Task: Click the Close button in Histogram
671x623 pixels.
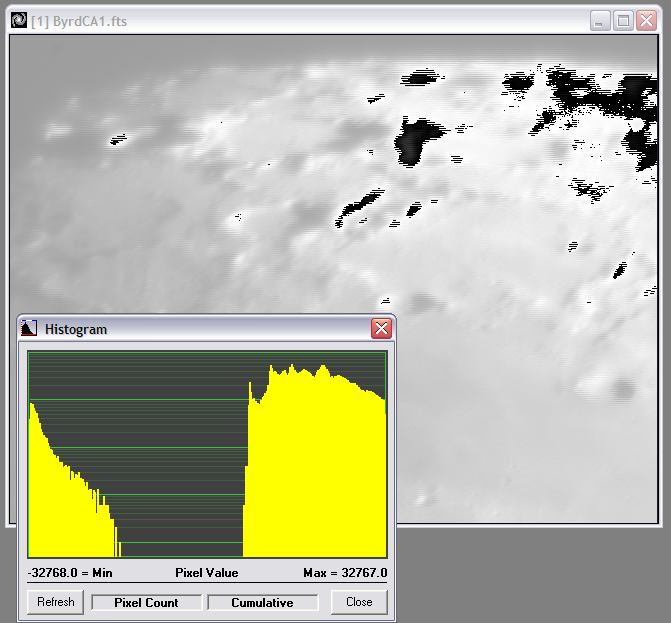Action: (359, 601)
